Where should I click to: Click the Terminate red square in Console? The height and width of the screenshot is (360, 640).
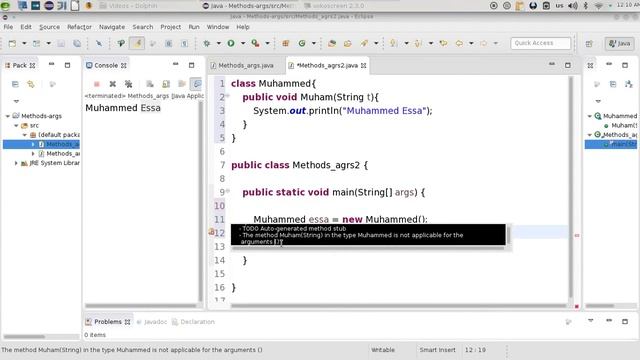[97, 84]
